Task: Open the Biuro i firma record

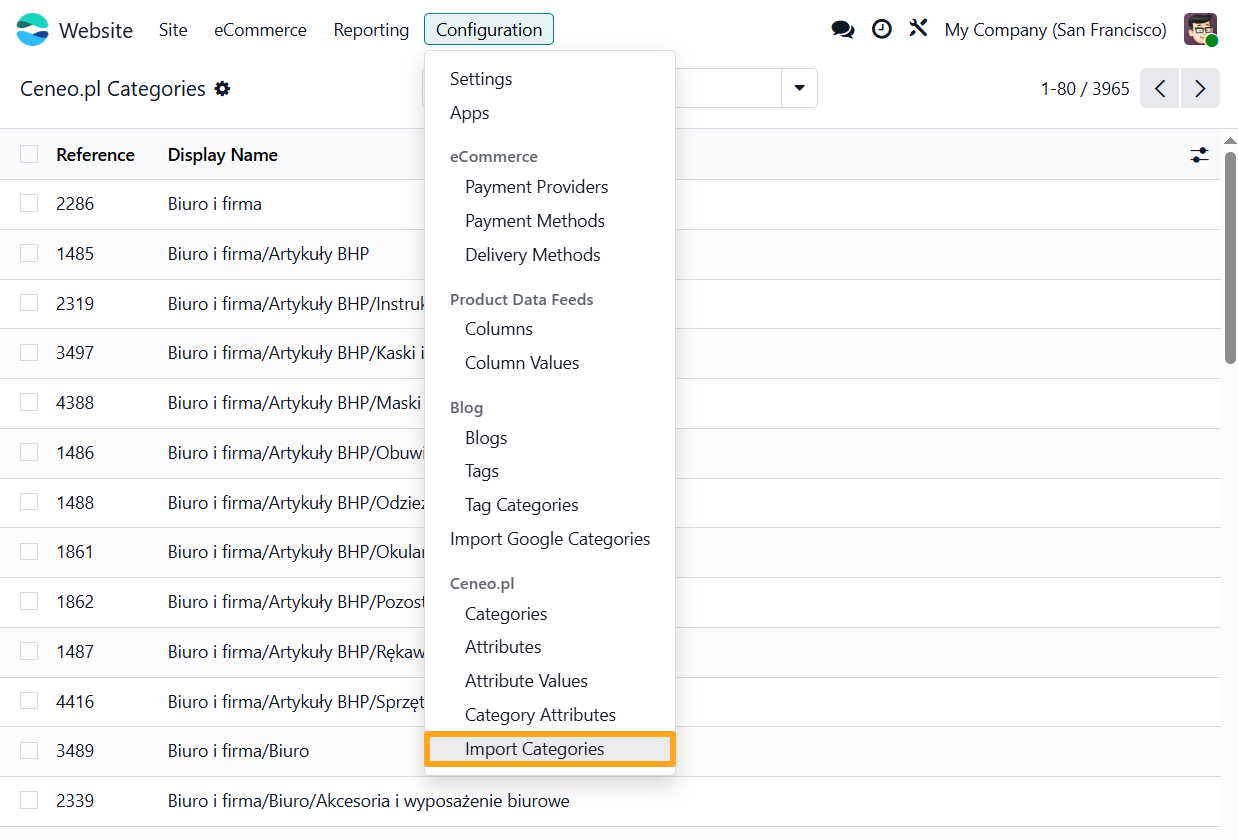Action: pos(215,204)
